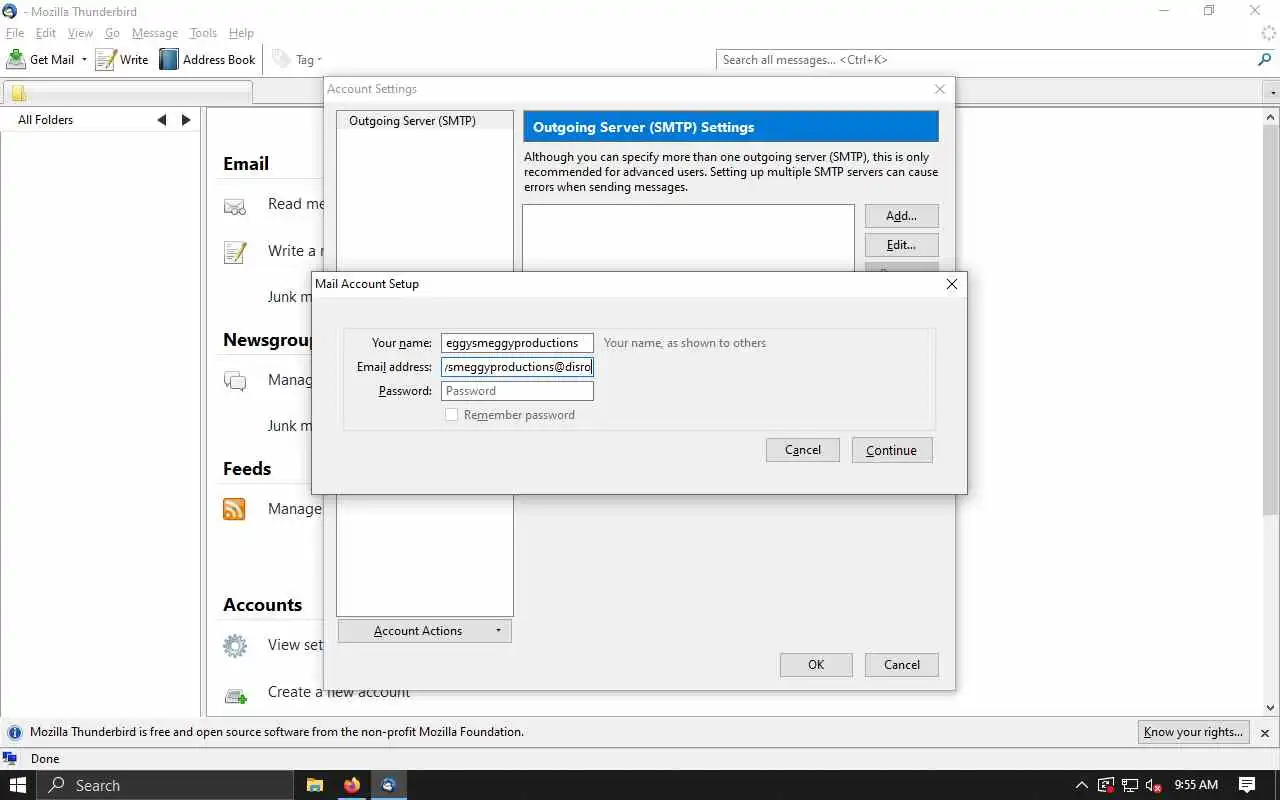Click OK in Account Settings
Screen dimensions: 1280x800
coord(816,665)
